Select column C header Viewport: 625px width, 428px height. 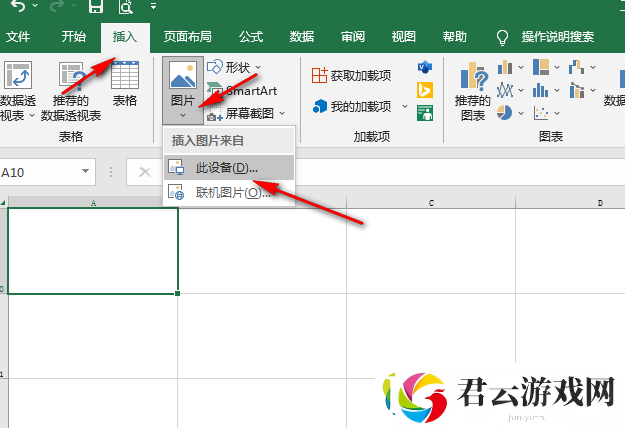tap(431, 203)
